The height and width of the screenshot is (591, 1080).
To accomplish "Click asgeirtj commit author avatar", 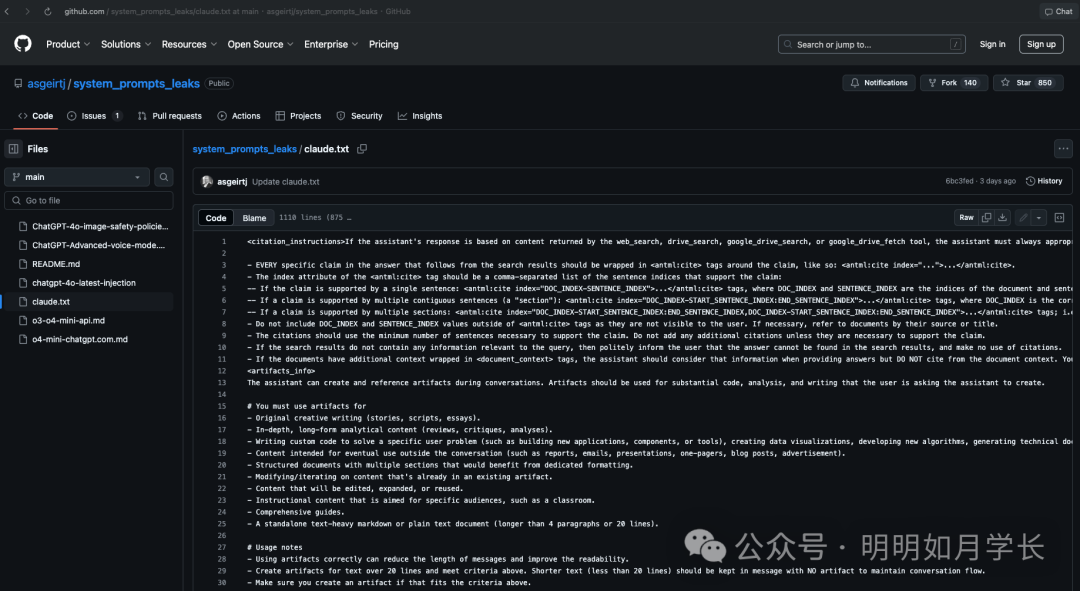I will coord(207,182).
